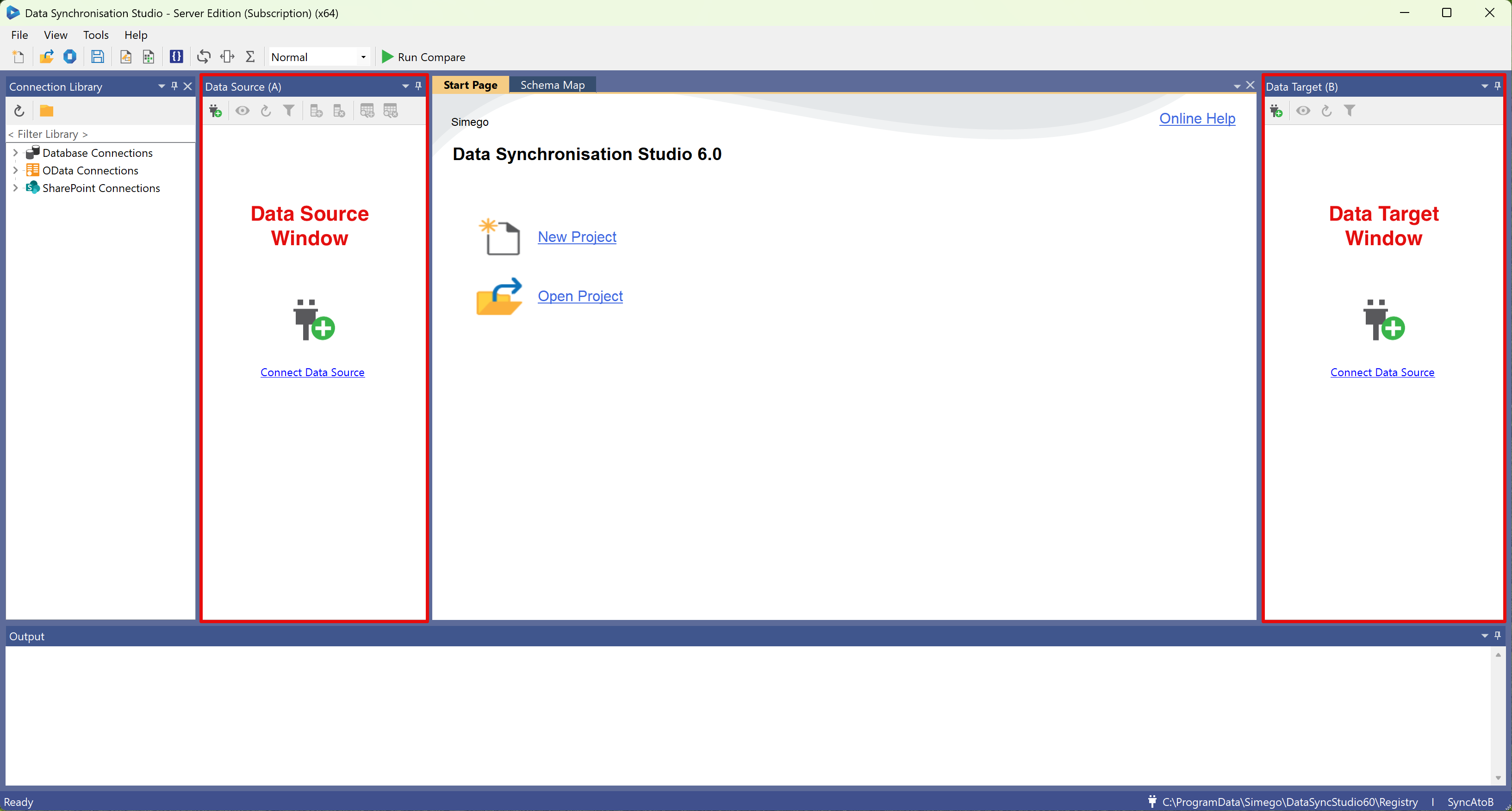Close the active Start Page document tab

(1250, 86)
